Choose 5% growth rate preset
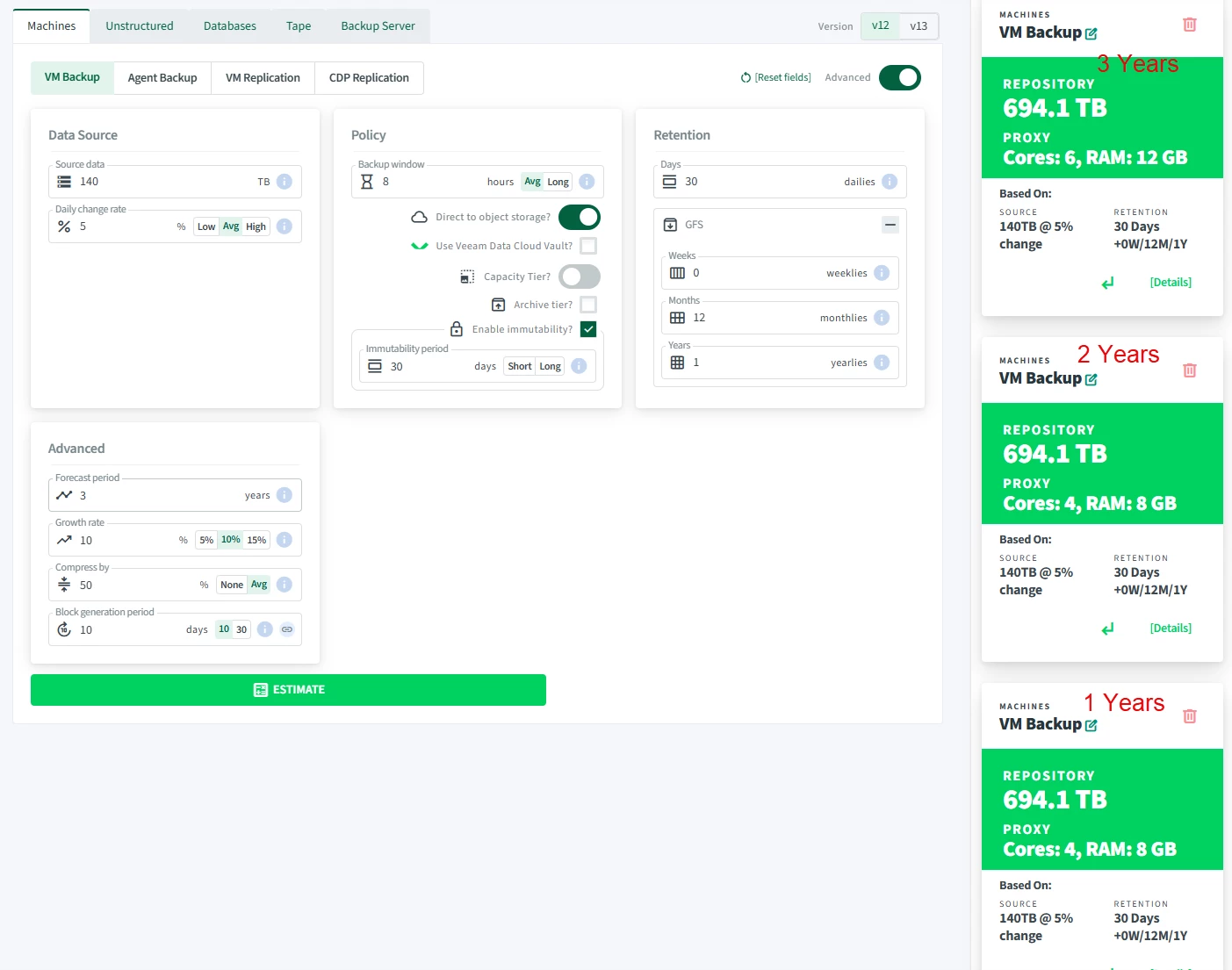The image size is (1232, 970). coord(206,540)
